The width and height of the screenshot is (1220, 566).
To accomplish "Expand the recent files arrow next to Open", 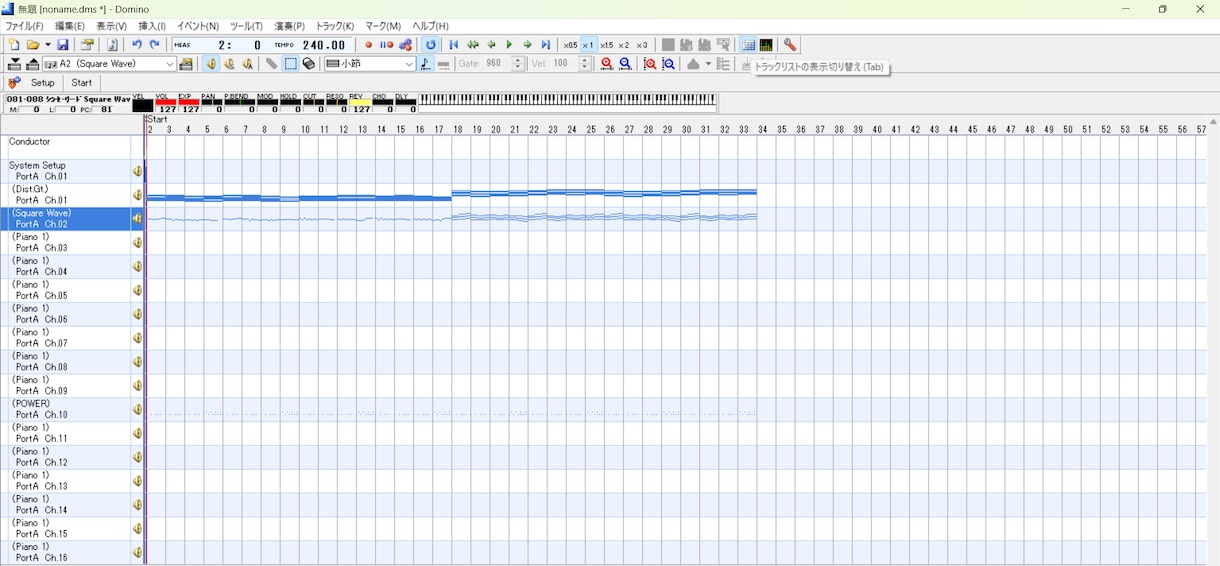I will click(47, 45).
